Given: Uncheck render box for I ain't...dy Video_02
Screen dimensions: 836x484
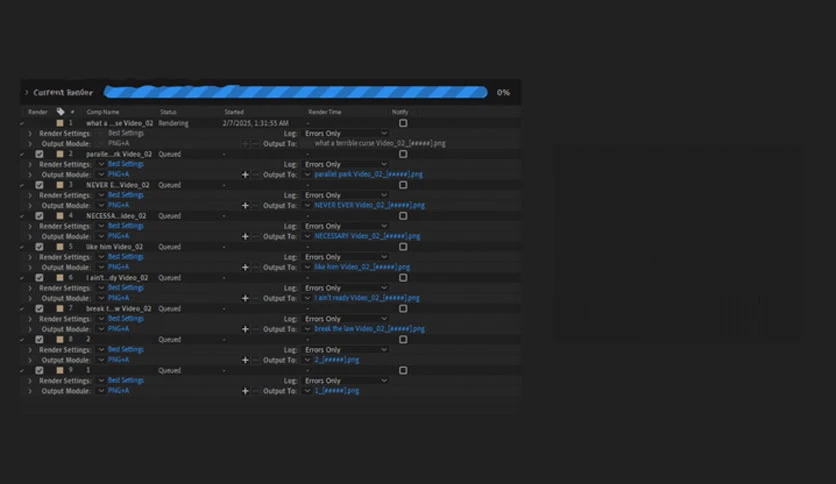Looking at the screenshot, I should [39, 278].
